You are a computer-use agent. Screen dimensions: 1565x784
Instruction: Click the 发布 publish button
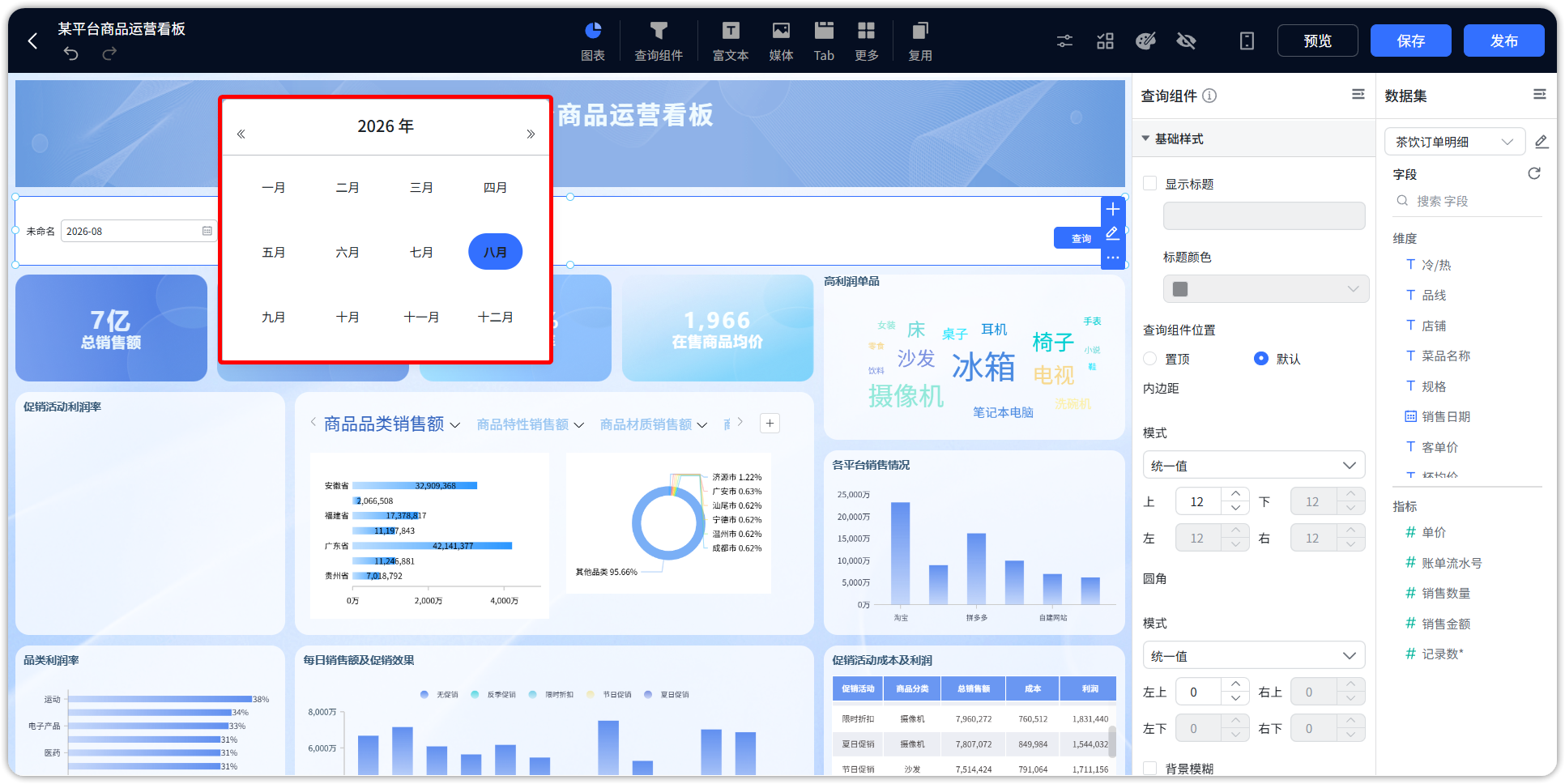[x=1504, y=40]
